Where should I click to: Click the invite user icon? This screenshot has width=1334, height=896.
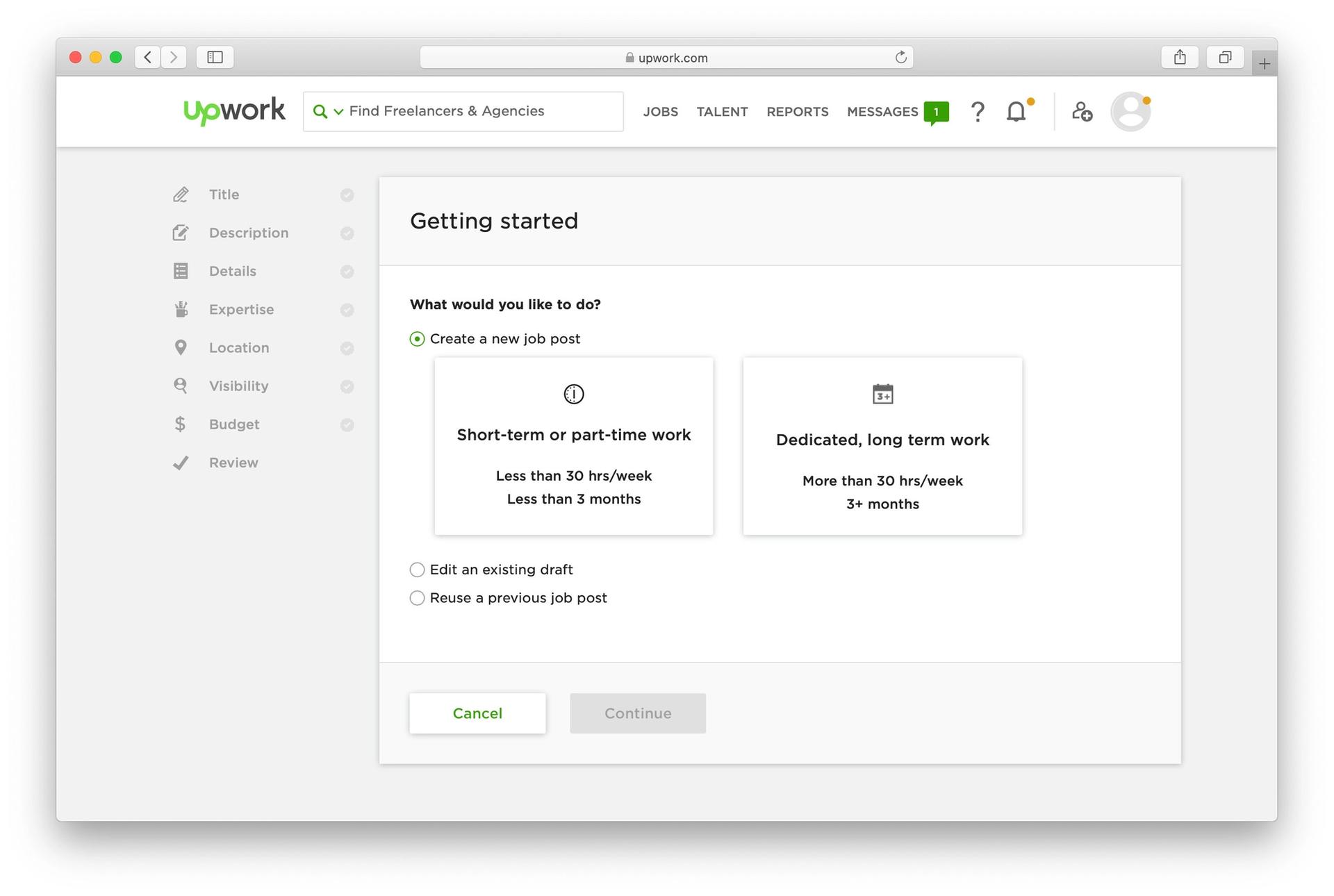[x=1082, y=111]
